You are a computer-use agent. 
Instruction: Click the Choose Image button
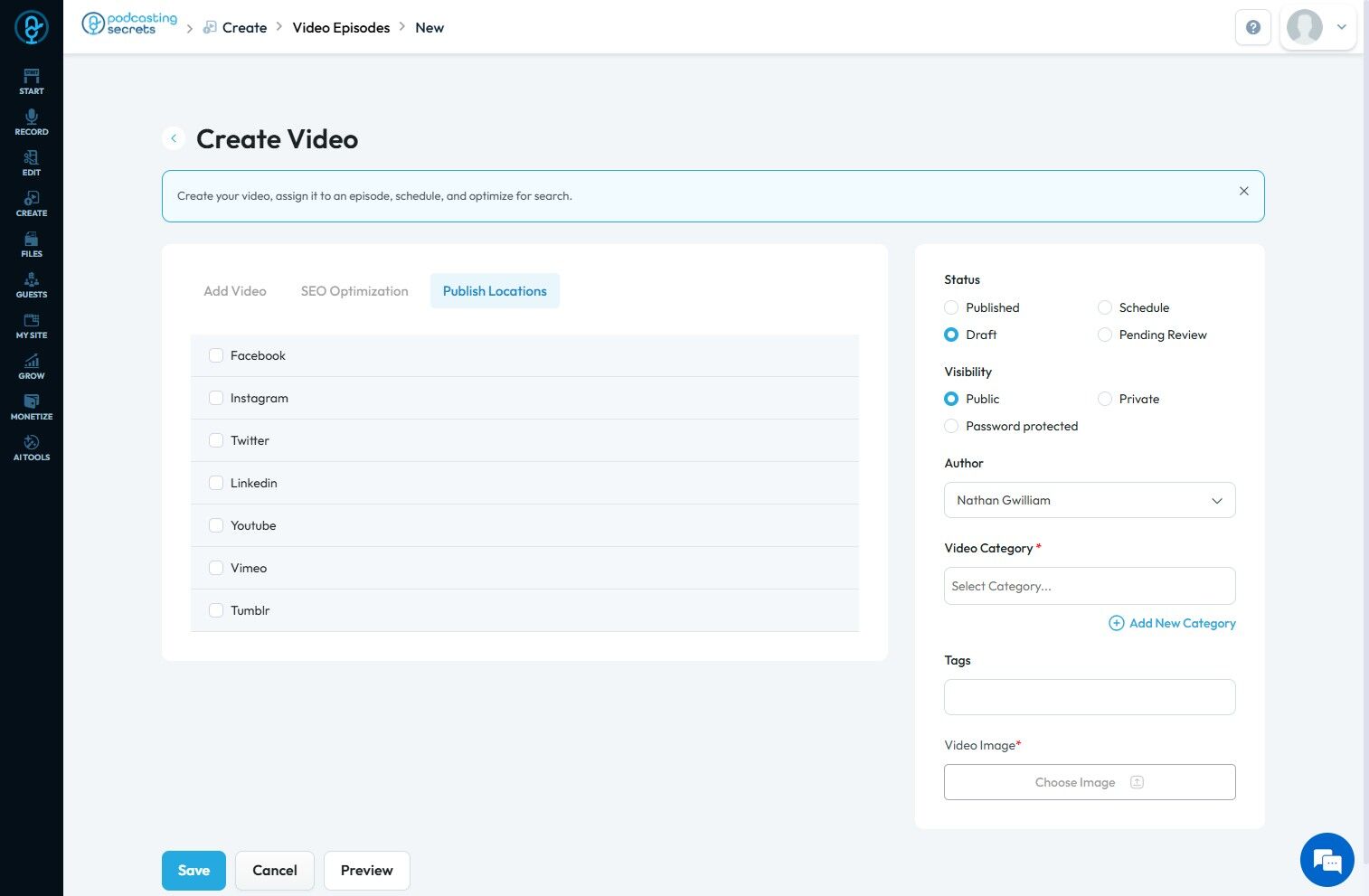click(x=1090, y=782)
